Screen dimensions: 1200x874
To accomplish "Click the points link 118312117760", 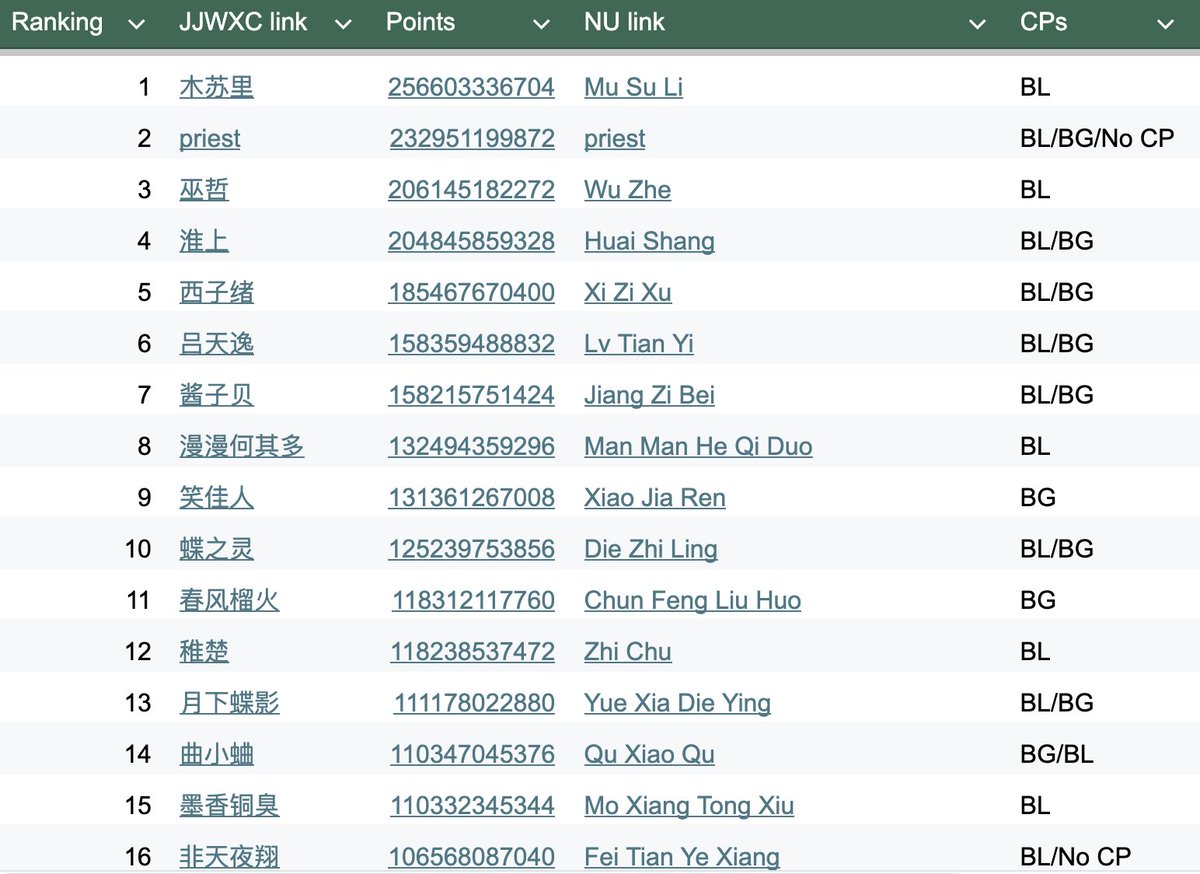I will [x=473, y=600].
